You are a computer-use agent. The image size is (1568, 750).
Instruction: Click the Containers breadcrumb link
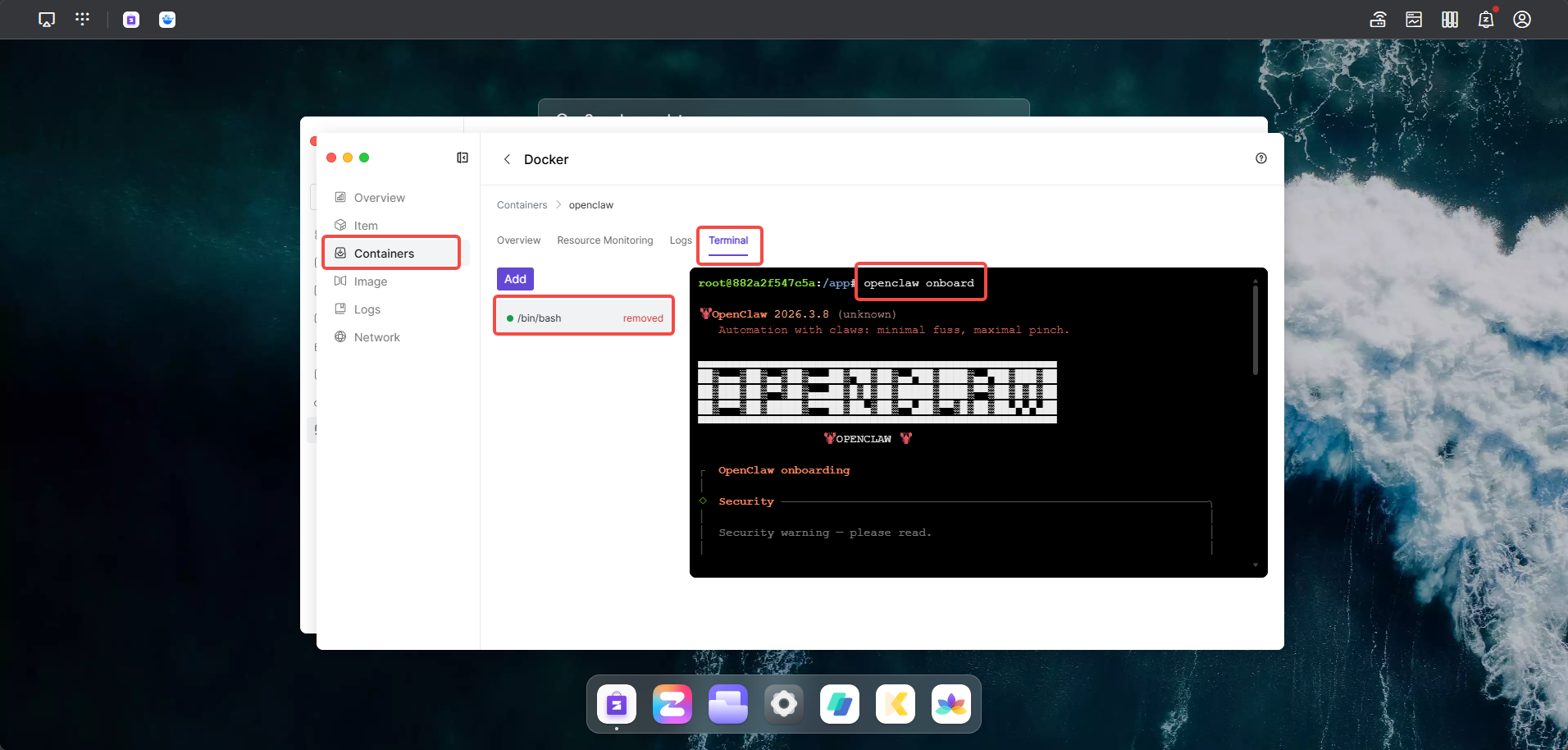click(522, 205)
